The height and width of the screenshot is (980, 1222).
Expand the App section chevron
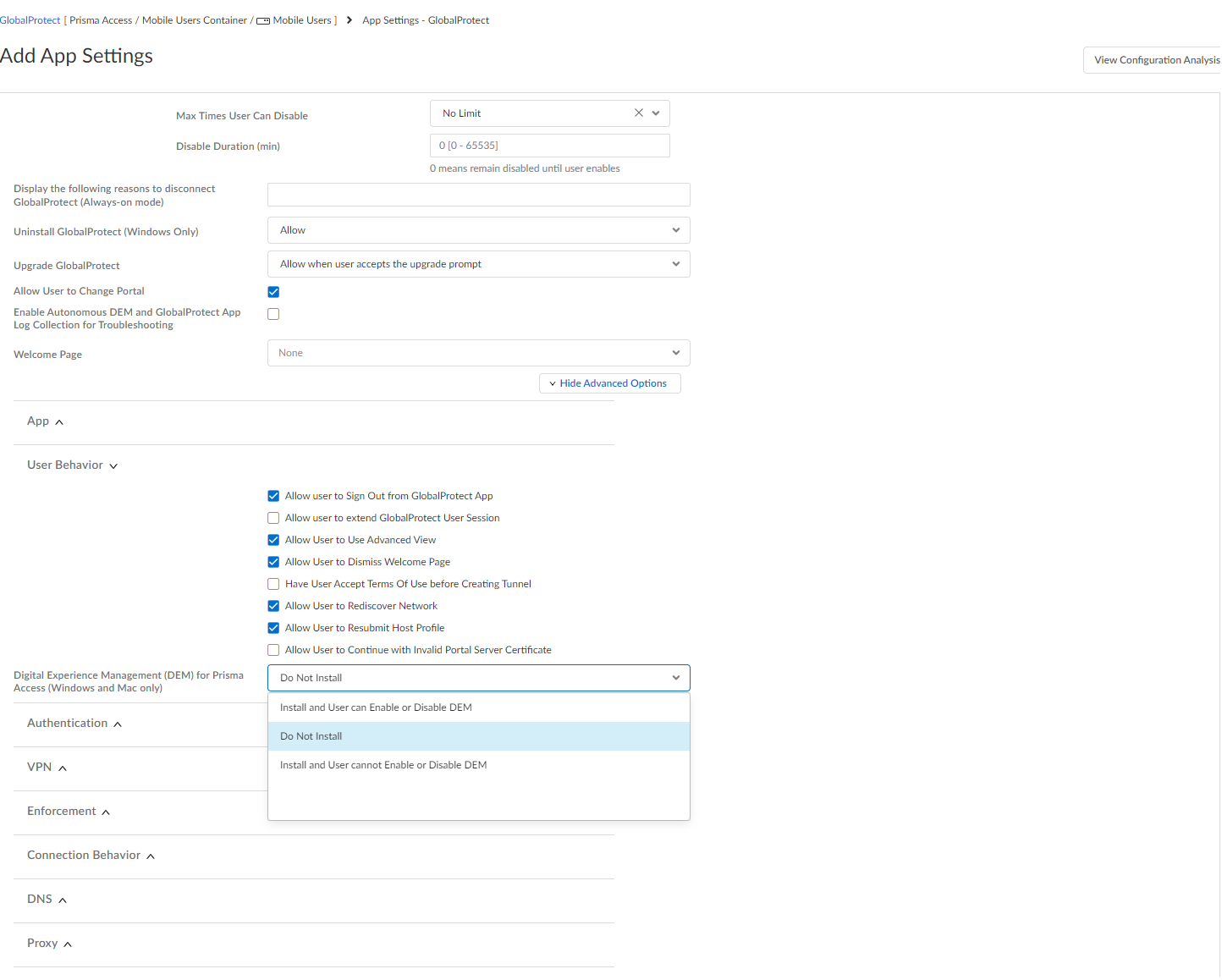tap(59, 422)
